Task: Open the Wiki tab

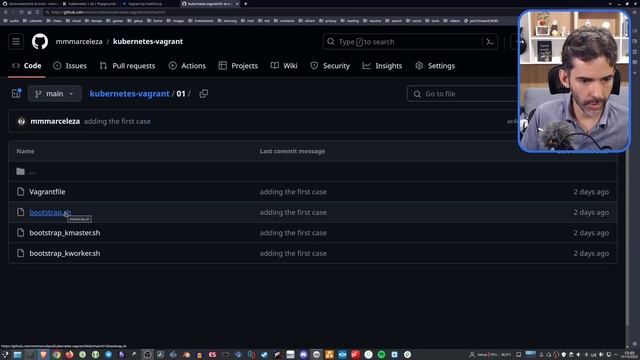Action: pyautogui.click(x=284, y=66)
